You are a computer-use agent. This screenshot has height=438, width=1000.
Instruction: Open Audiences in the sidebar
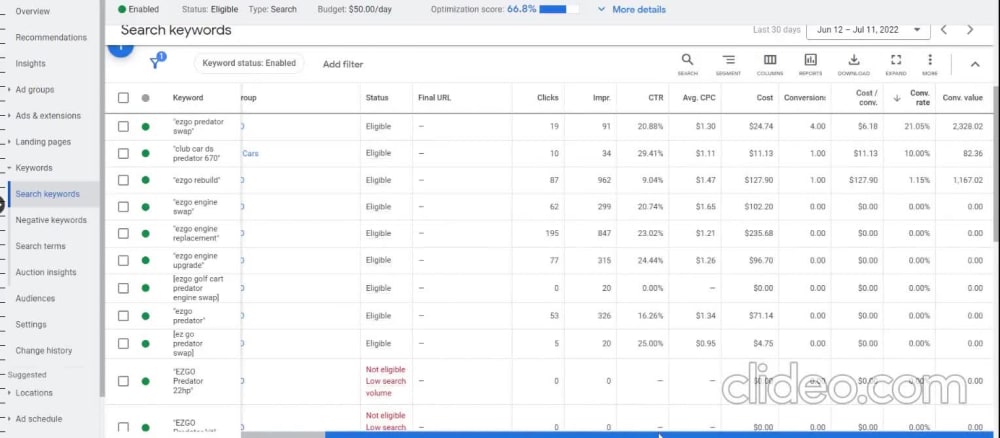tap(35, 298)
